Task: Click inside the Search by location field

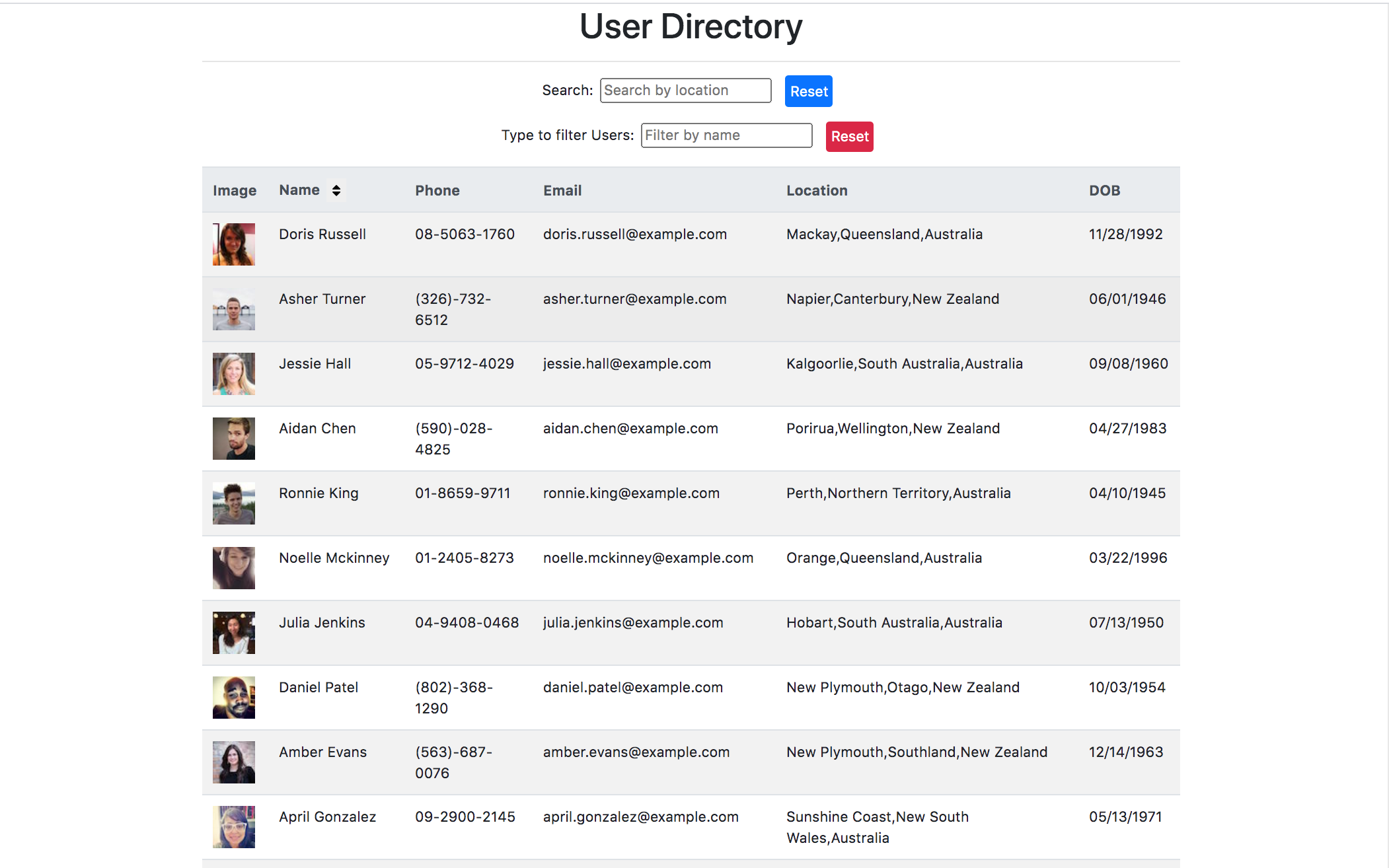Action: pos(685,90)
